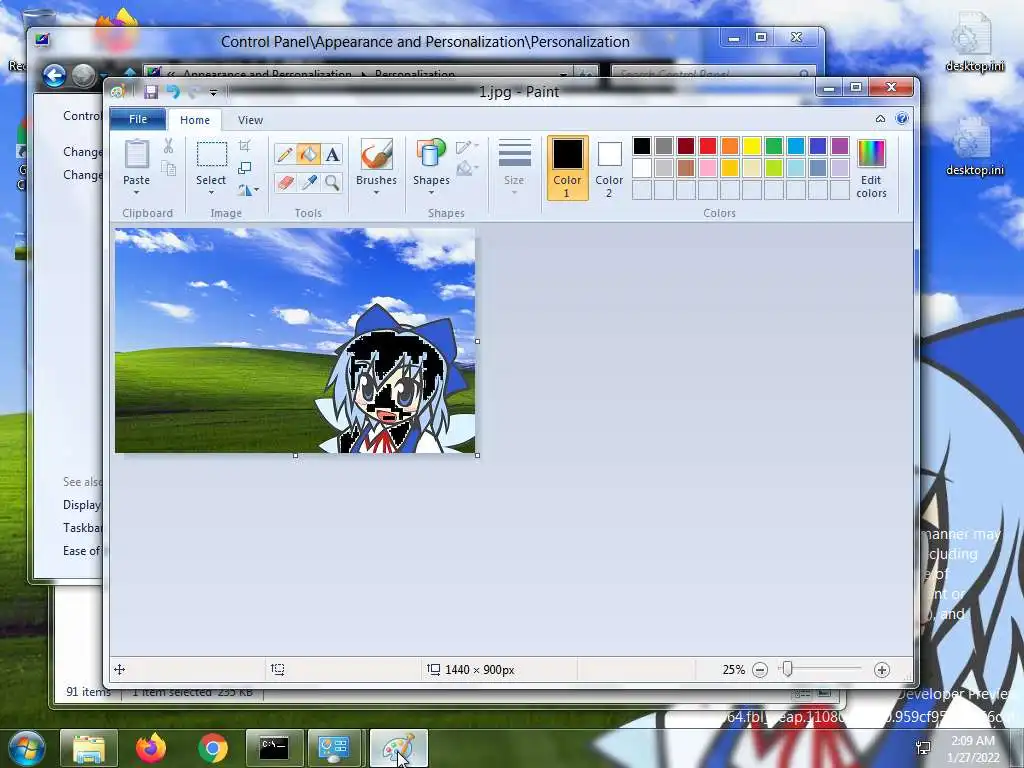Image resolution: width=1024 pixels, height=768 pixels.
Task: Pick the yellow color swatch
Action: point(752,146)
